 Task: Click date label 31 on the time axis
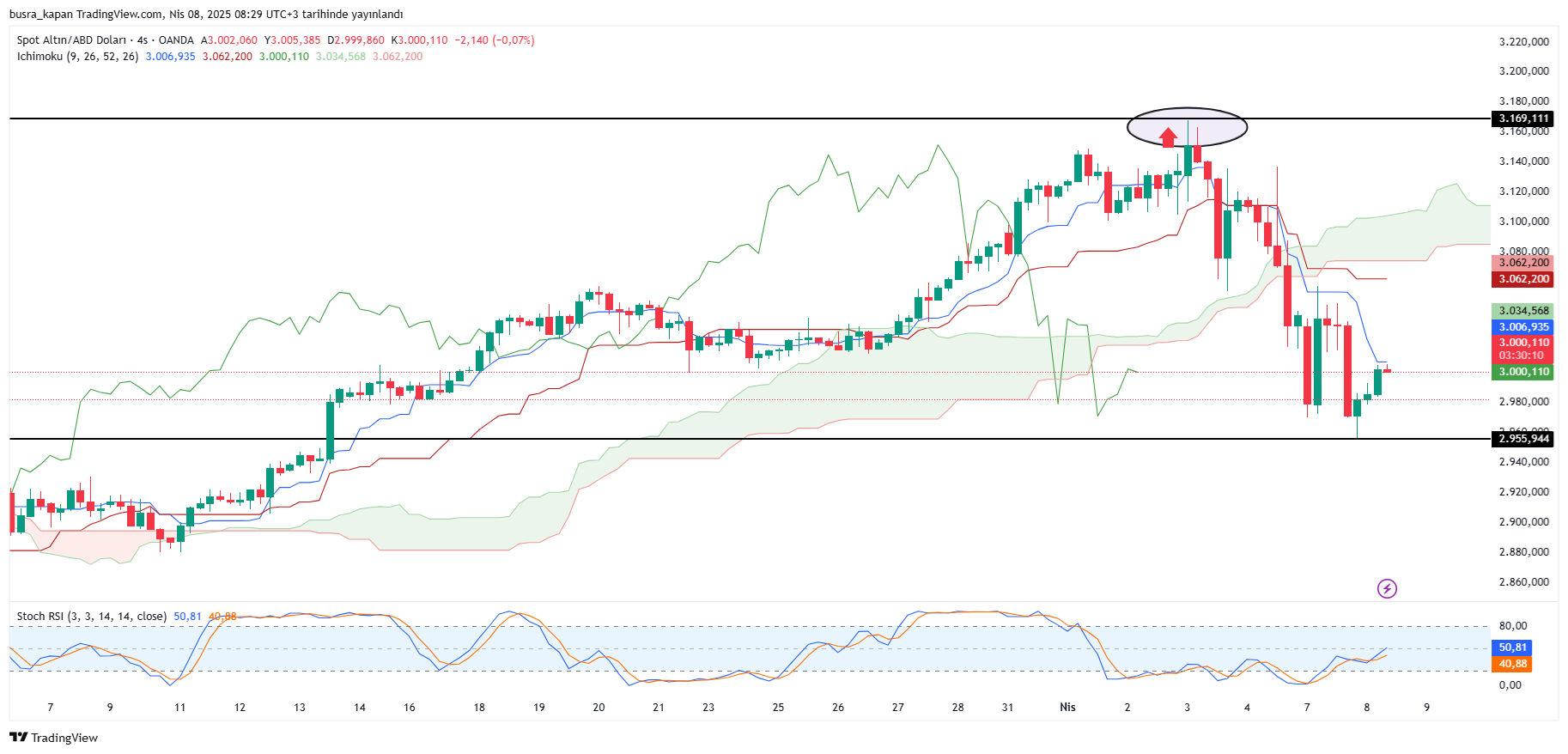point(1007,708)
